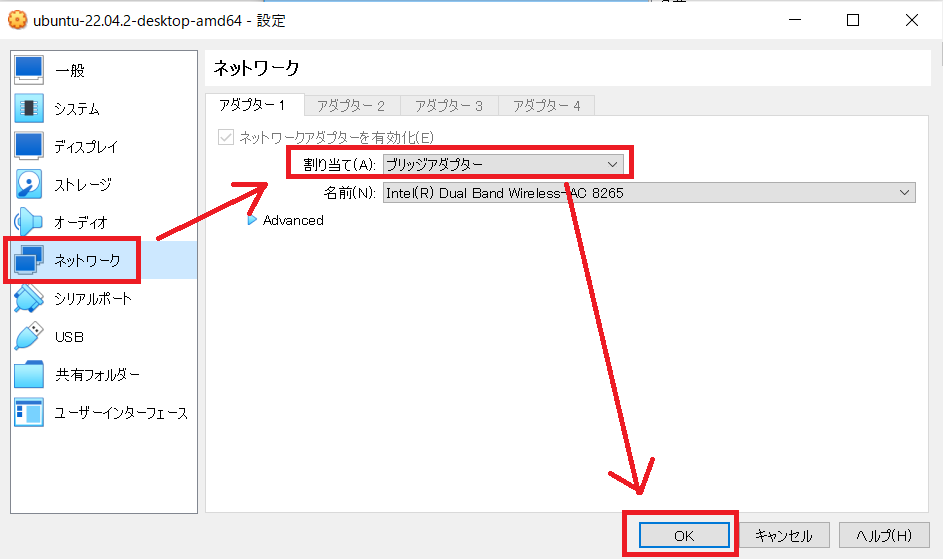The width and height of the screenshot is (943, 559).
Task: Click the System (システム) chip icon
Action: tap(29, 108)
